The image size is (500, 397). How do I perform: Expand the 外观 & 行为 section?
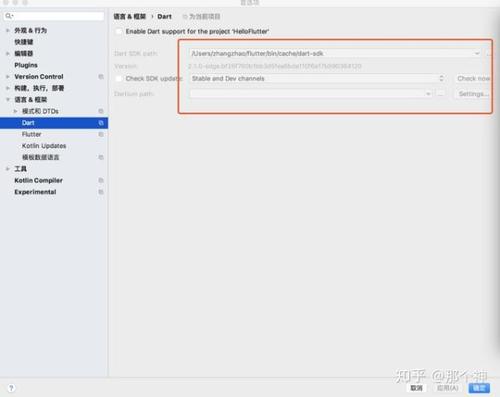tap(7, 30)
